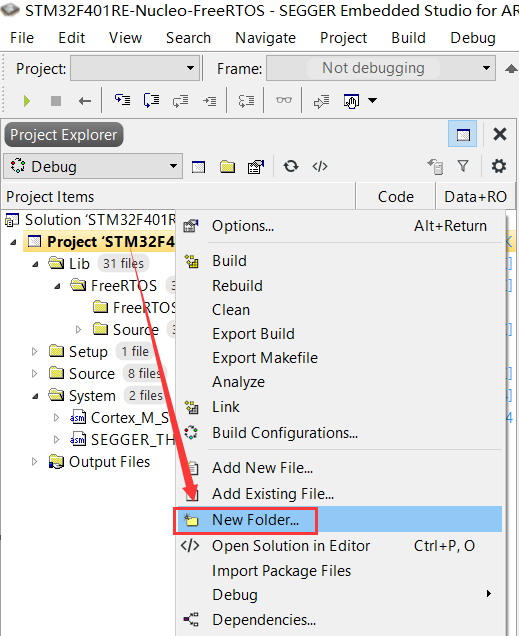Click the Step Out icon in debug toolbar
The image size is (519, 636).
tap(180, 101)
